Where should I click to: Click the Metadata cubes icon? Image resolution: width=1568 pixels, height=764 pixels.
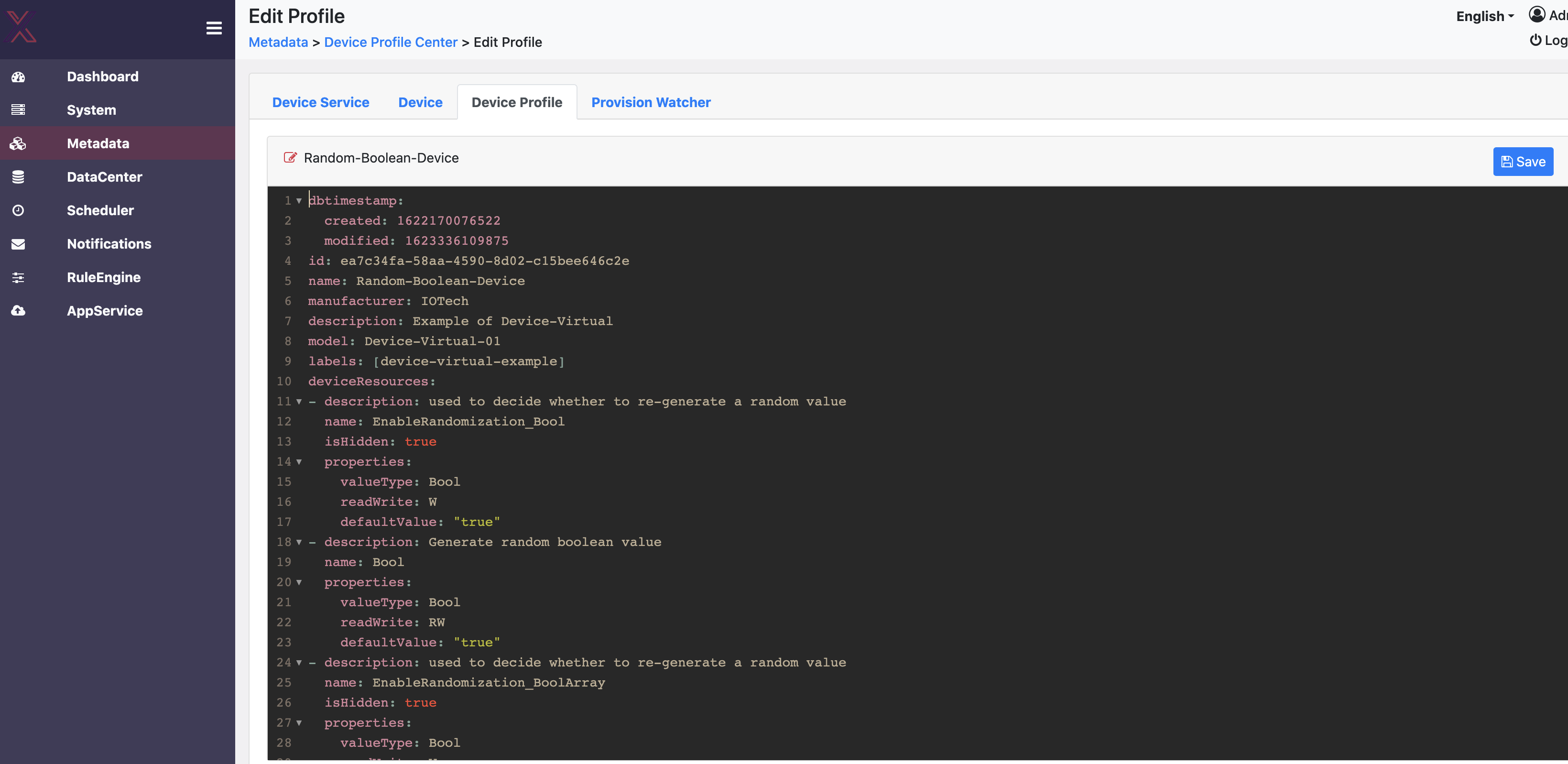tap(18, 143)
